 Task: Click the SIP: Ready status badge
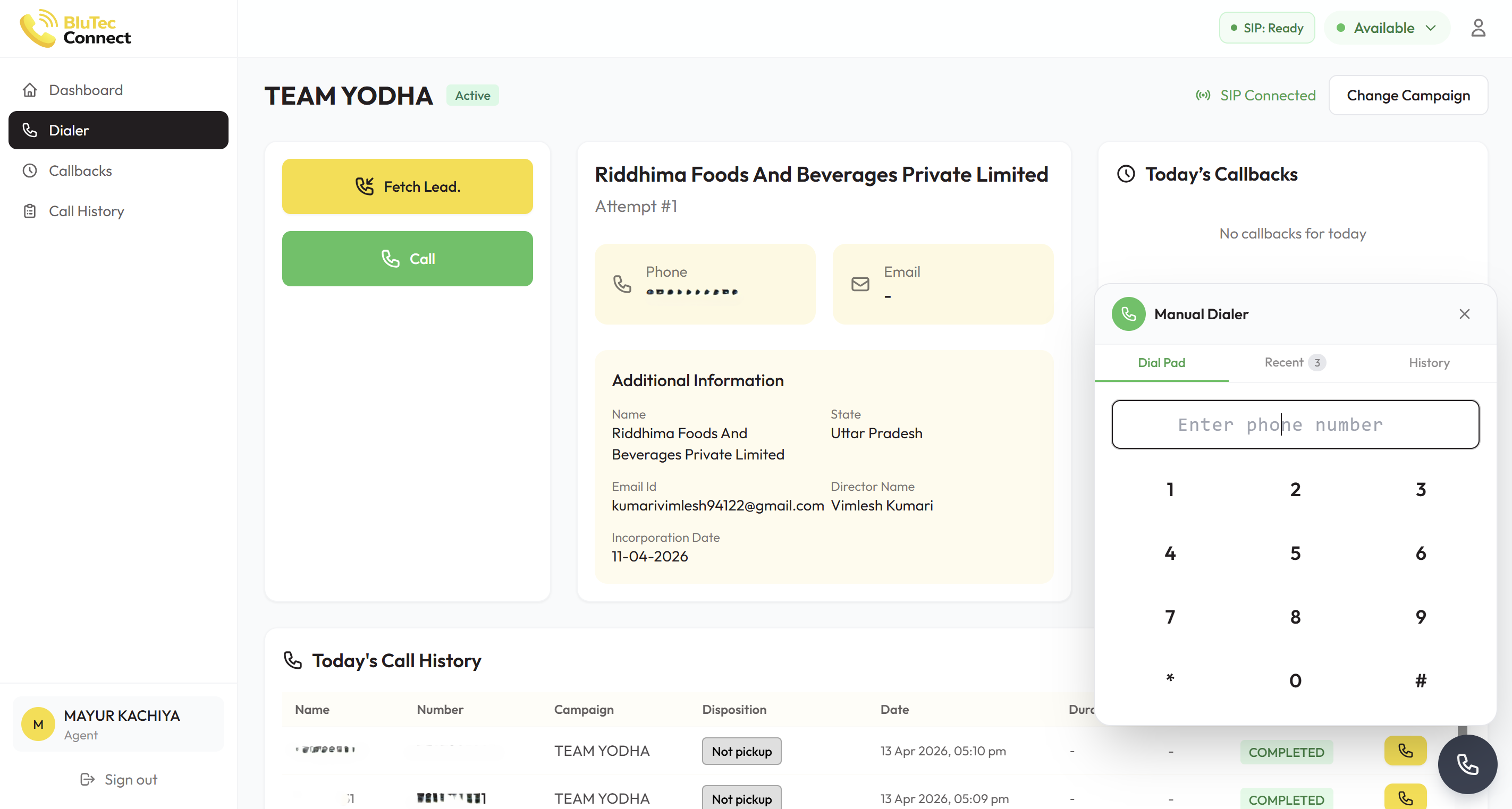click(1266, 28)
